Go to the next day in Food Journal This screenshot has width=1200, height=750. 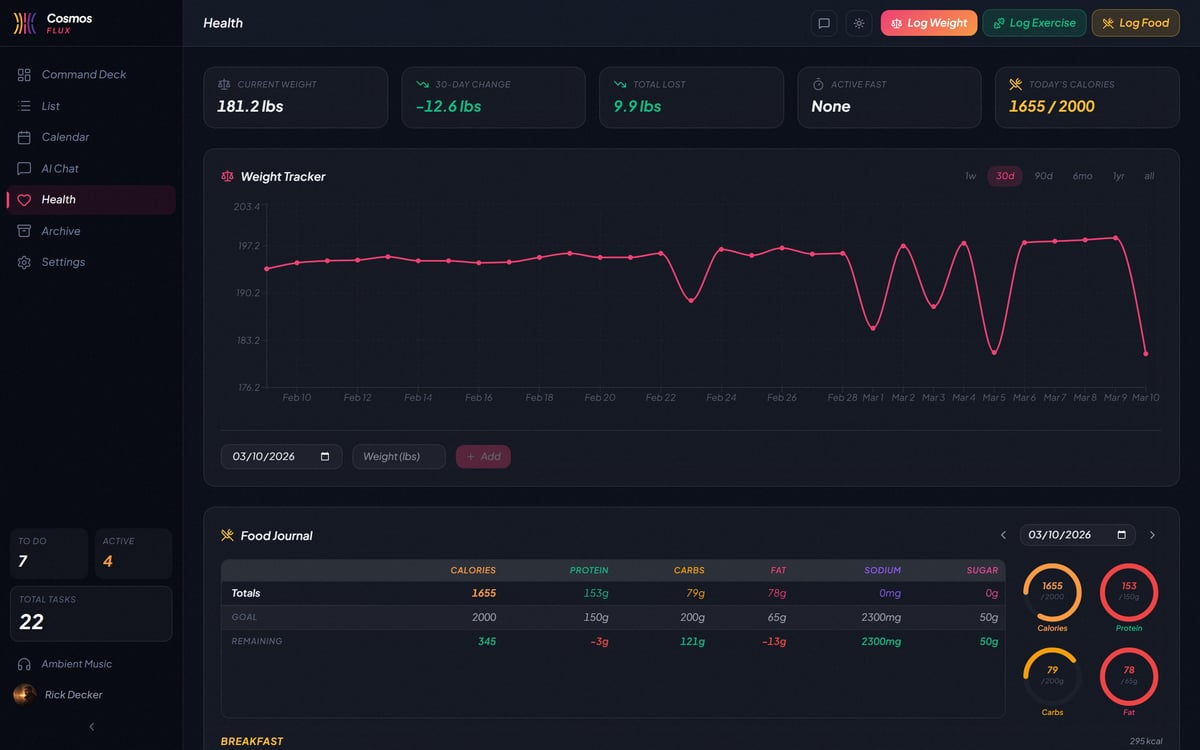click(1151, 534)
